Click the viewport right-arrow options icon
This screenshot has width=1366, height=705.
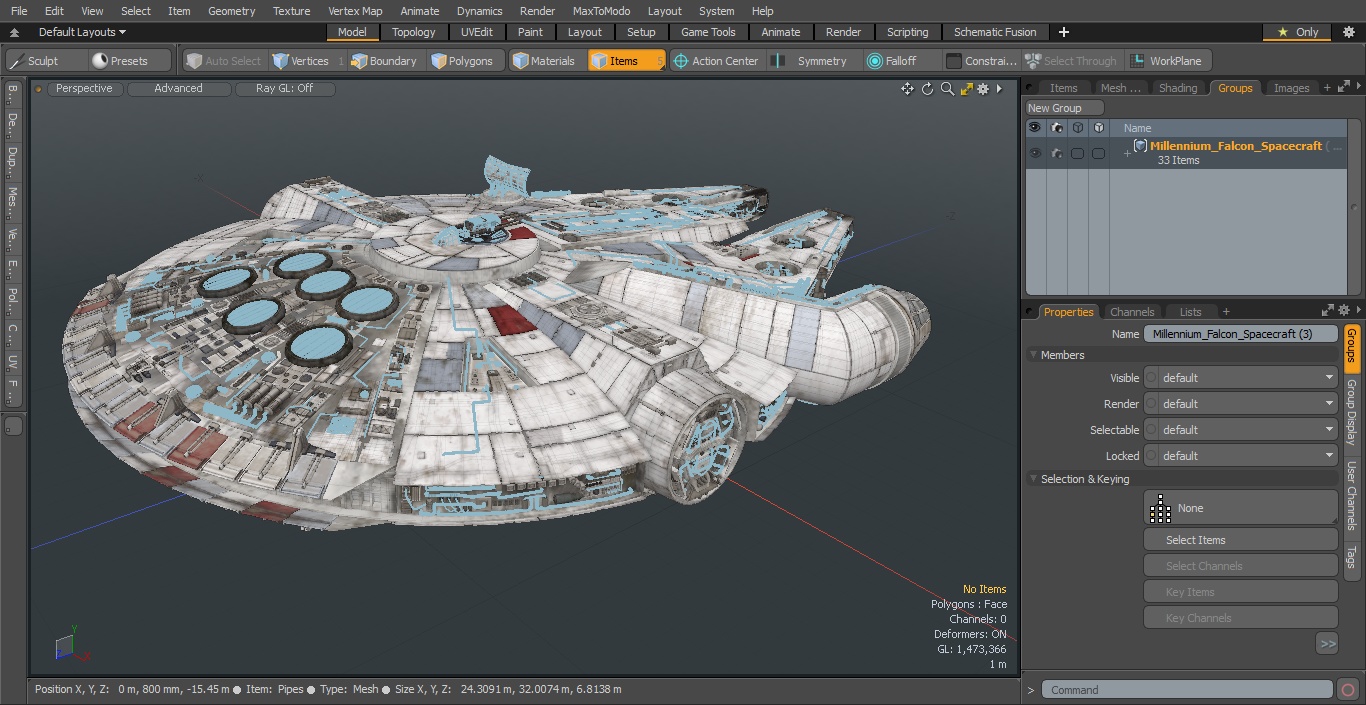(999, 89)
